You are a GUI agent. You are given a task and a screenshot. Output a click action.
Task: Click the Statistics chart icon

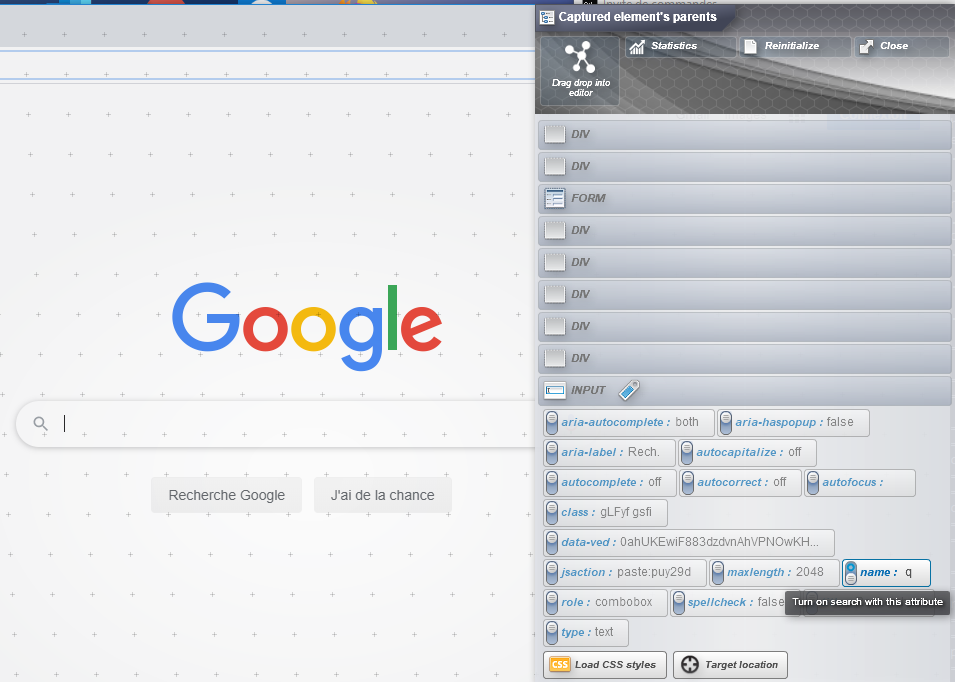[x=637, y=46]
